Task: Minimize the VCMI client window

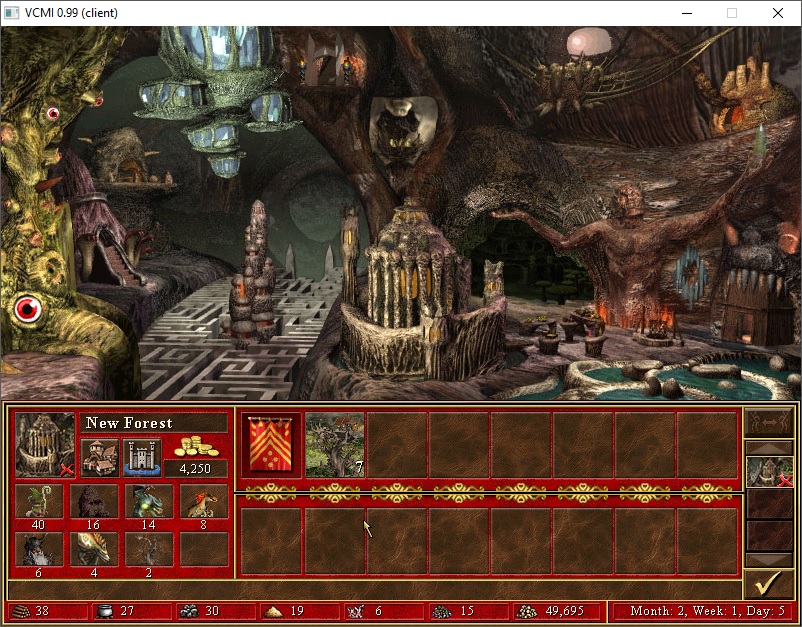Action: [x=687, y=13]
